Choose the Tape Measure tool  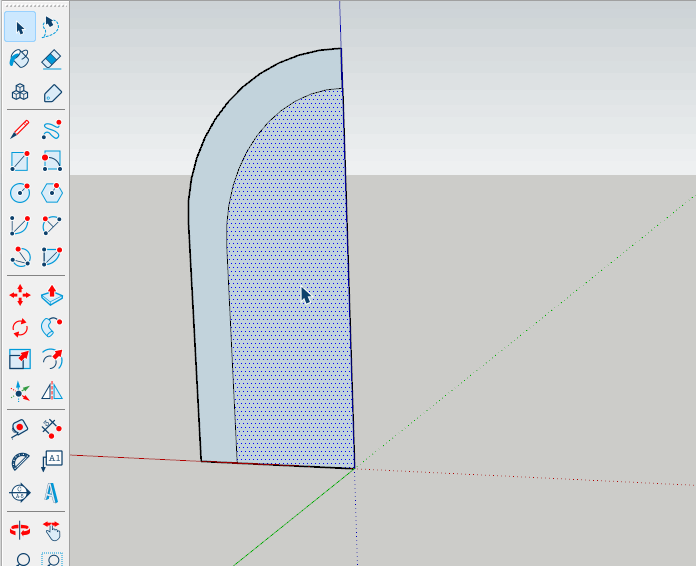click(x=20, y=429)
